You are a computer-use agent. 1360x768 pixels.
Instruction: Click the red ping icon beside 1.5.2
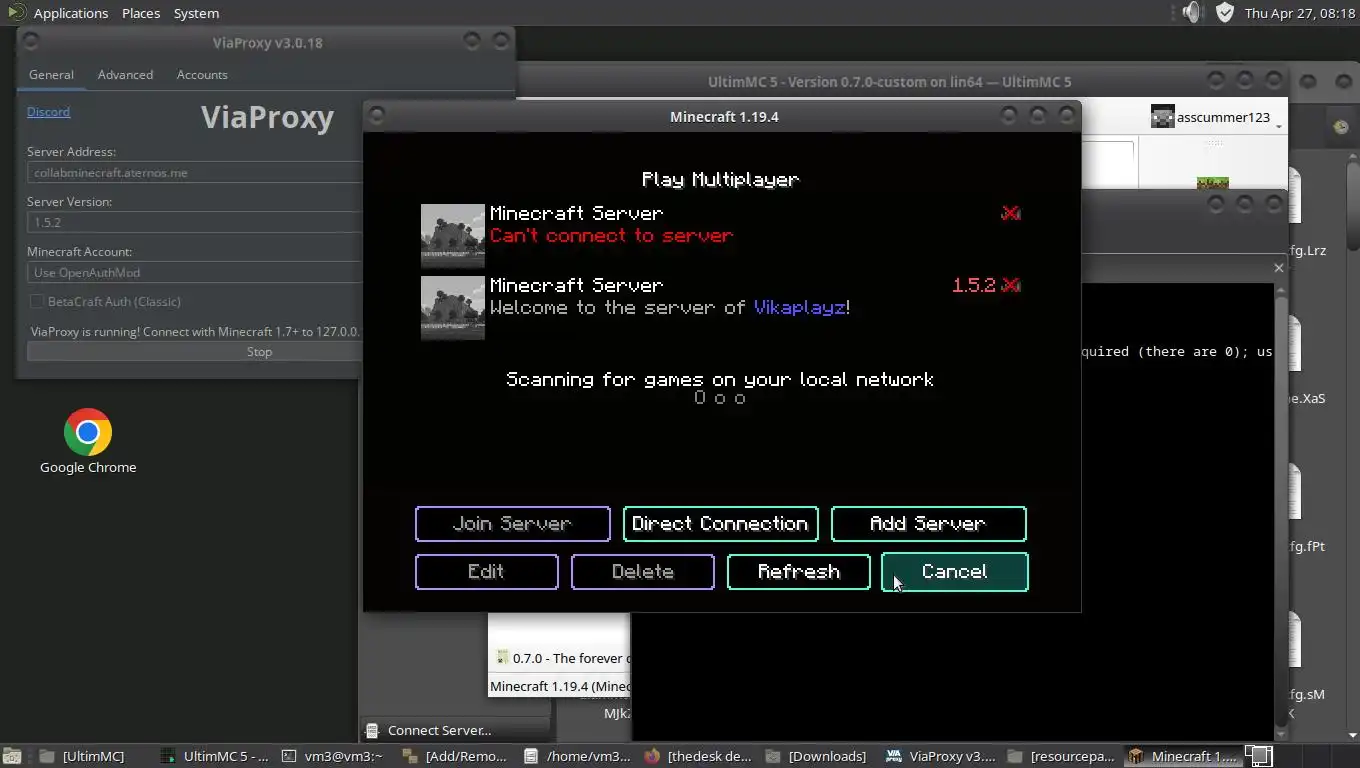(1010, 285)
